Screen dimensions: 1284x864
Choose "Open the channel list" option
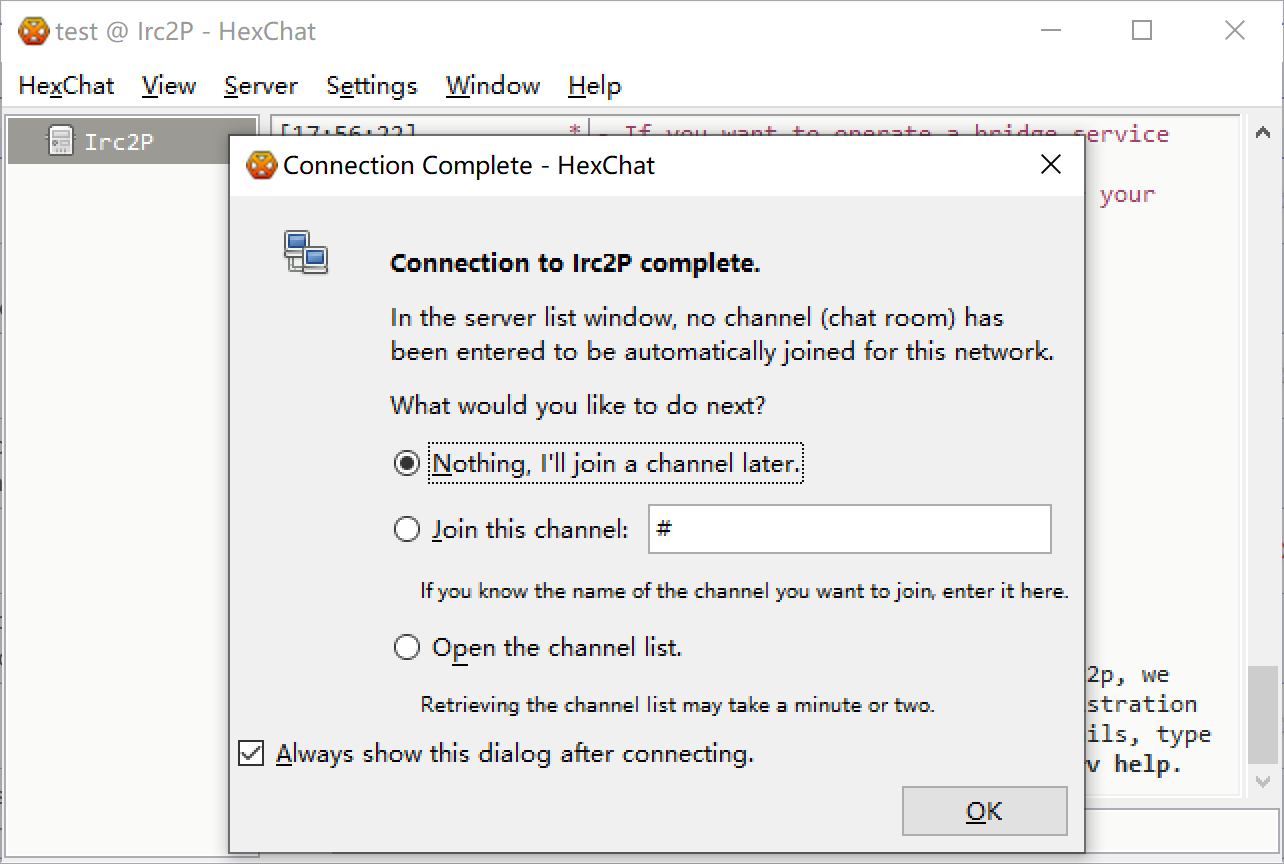pos(407,648)
